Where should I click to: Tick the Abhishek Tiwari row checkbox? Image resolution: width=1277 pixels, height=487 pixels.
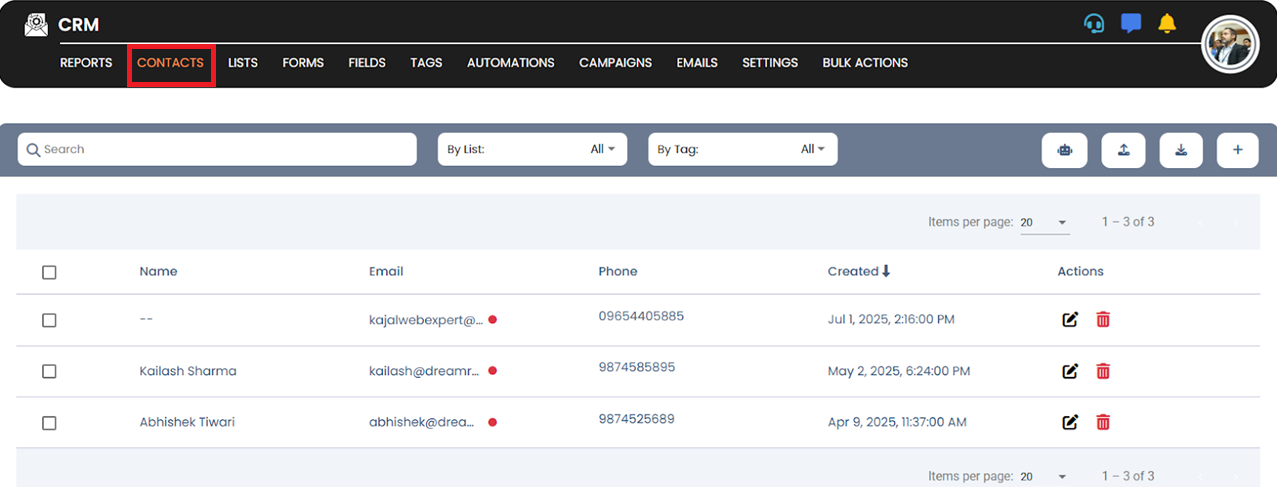49,423
